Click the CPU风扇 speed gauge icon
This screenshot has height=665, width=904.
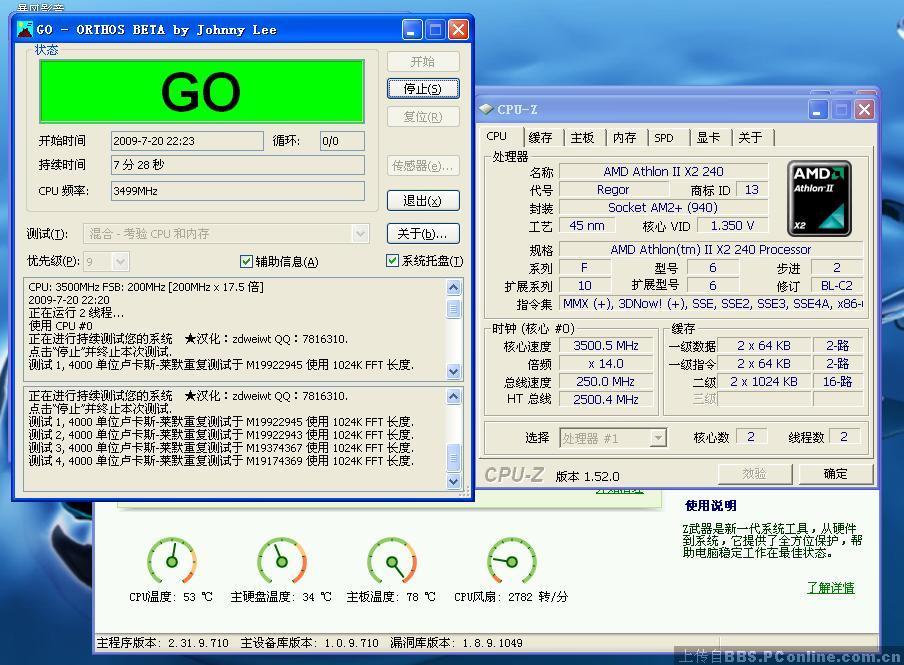pos(511,561)
